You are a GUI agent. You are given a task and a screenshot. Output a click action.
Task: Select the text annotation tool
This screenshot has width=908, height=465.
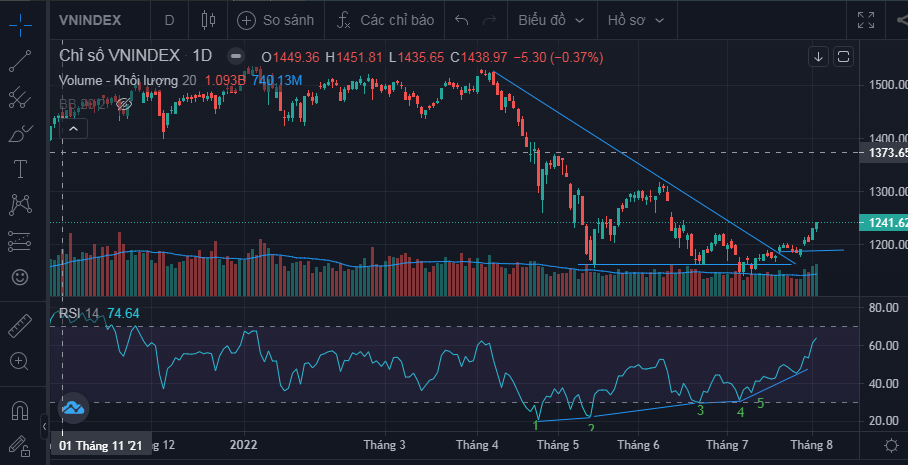[20, 168]
